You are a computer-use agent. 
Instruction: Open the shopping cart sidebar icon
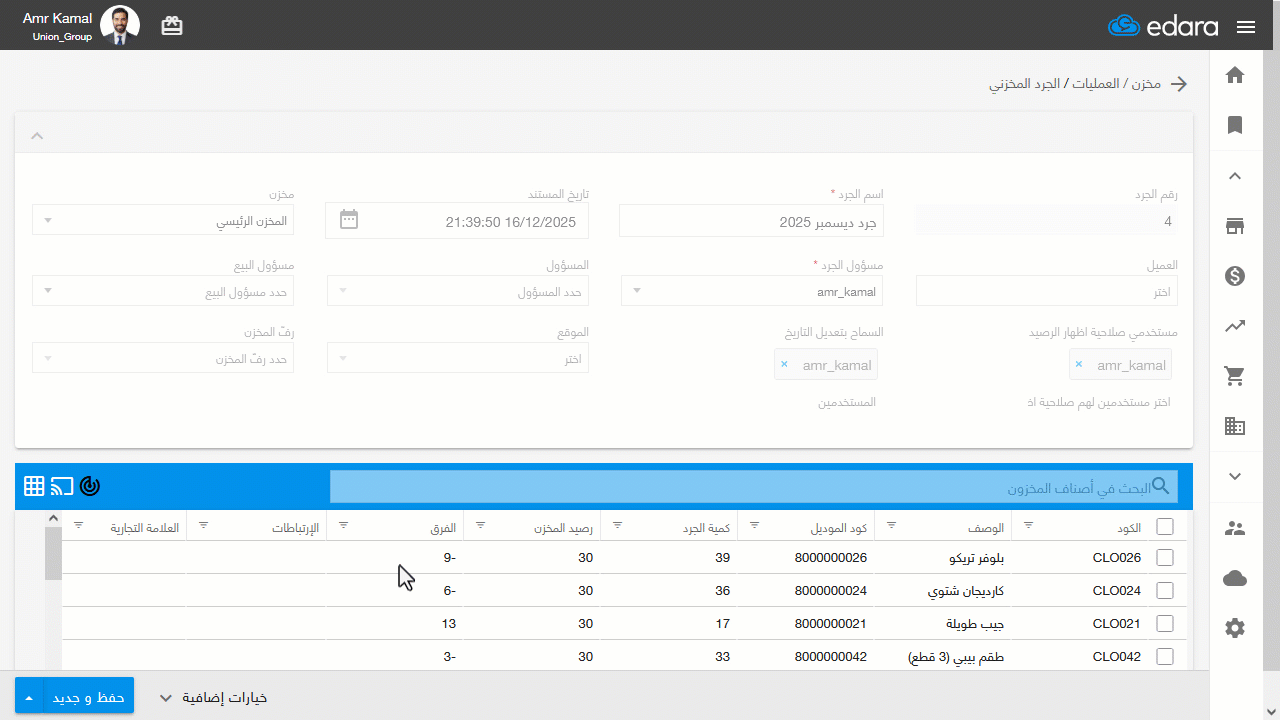coord(1235,376)
